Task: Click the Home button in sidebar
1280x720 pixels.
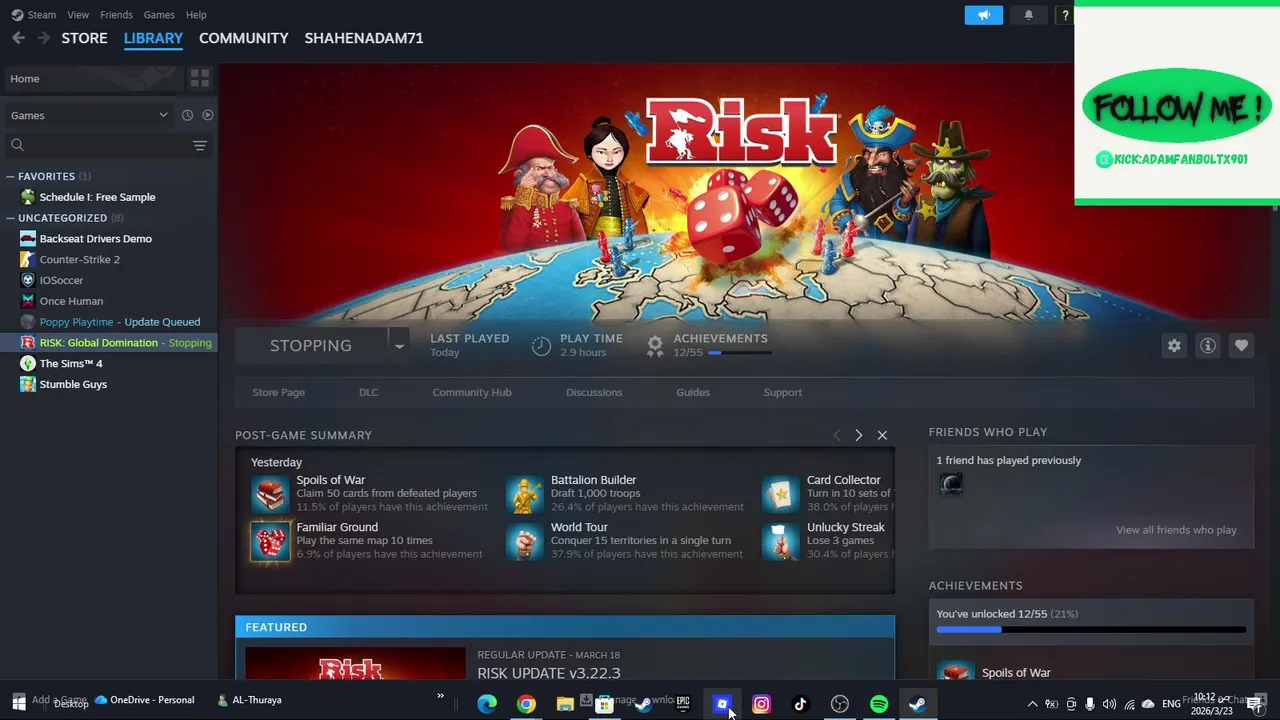Action: click(92, 79)
